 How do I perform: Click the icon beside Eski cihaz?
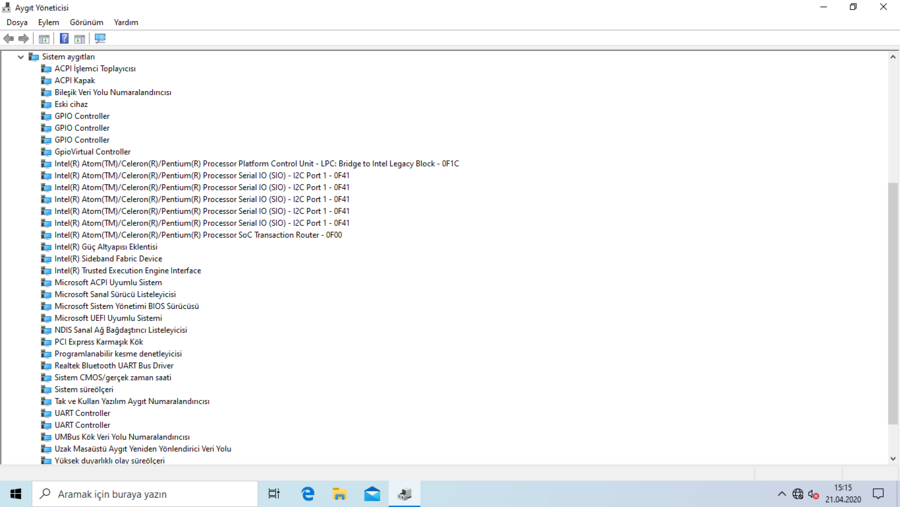click(x=46, y=104)
